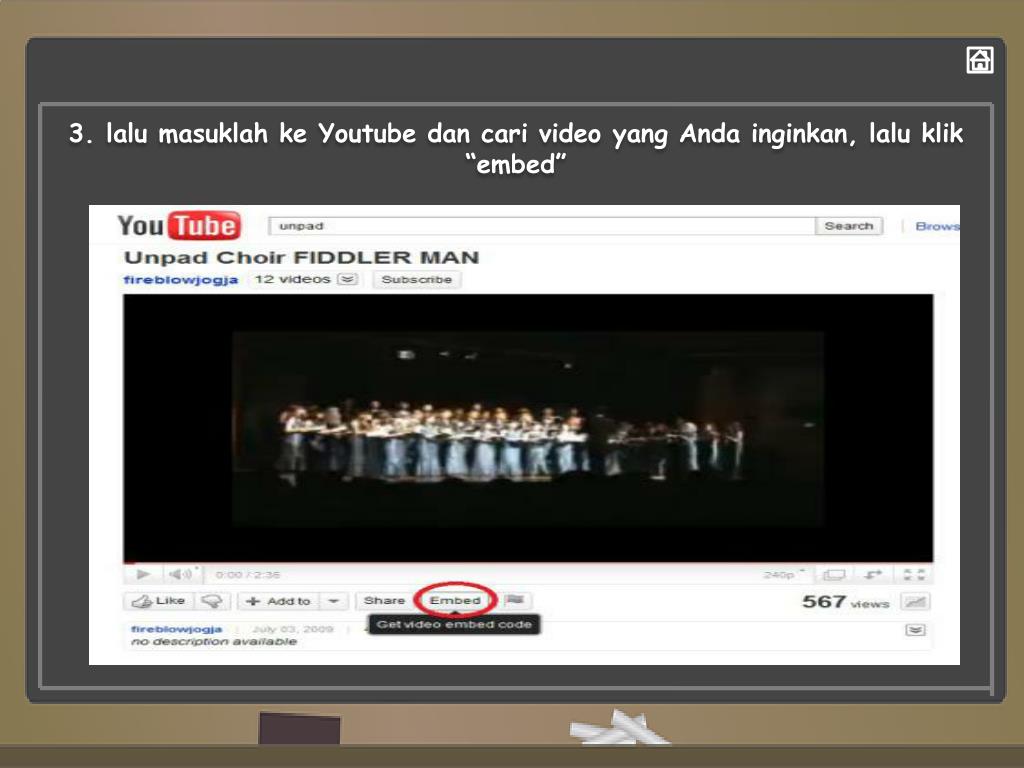Click the fireblowjogja link in the description
This screenshot has height=768, width=1024.
pos(176,629)
